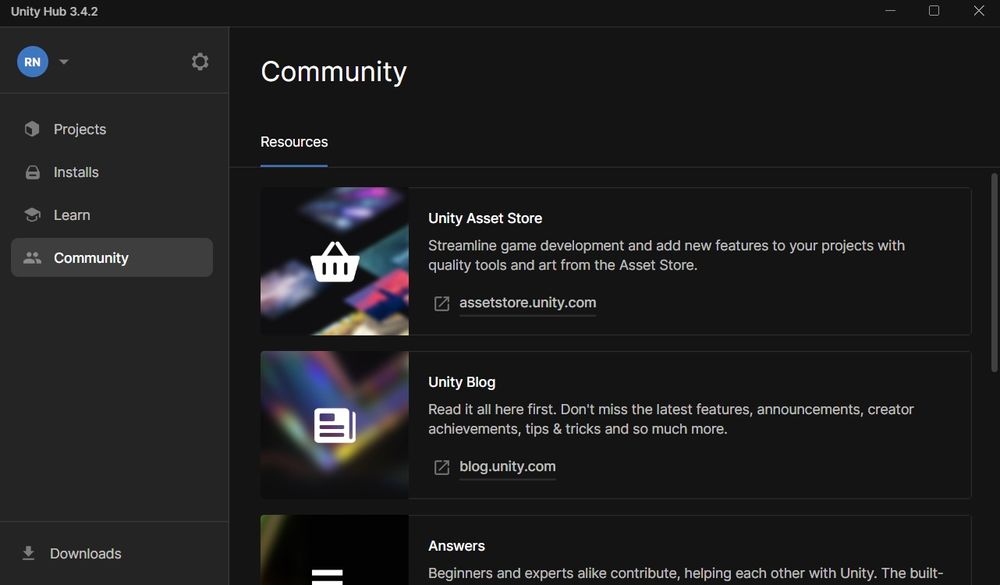Open the assetstore.unity.com link

coord(527,302)
